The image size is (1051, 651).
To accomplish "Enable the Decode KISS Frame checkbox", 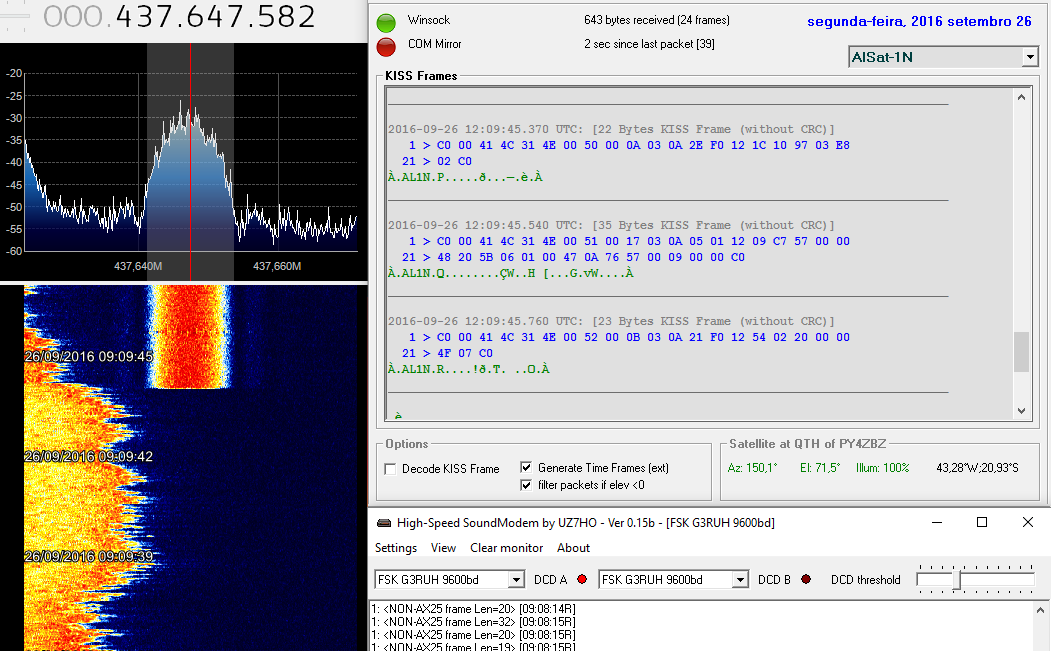I will coord(391,469).
